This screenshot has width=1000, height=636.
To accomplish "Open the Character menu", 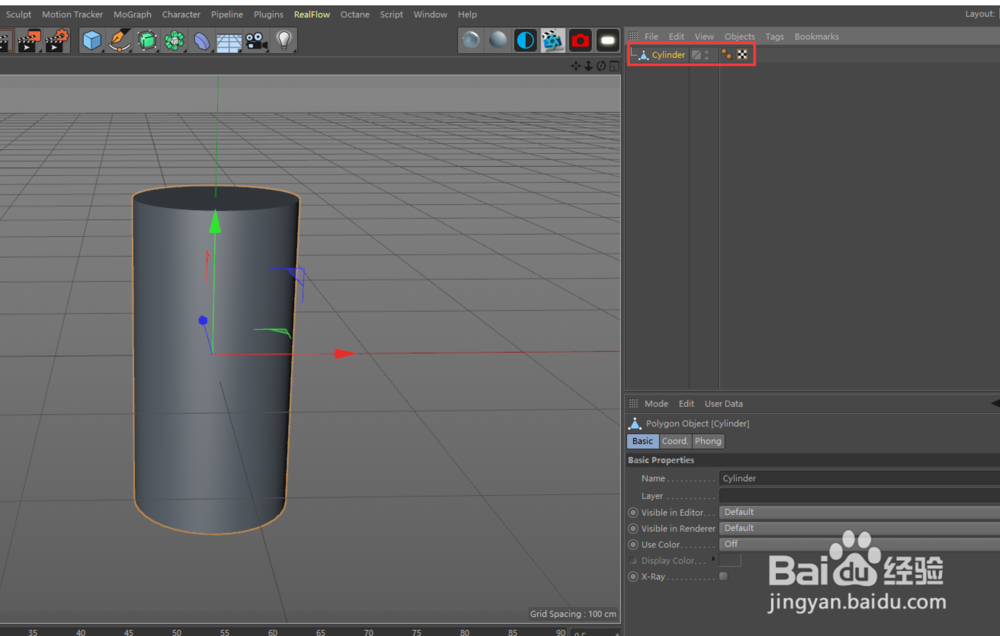I will tap(181, 14).
